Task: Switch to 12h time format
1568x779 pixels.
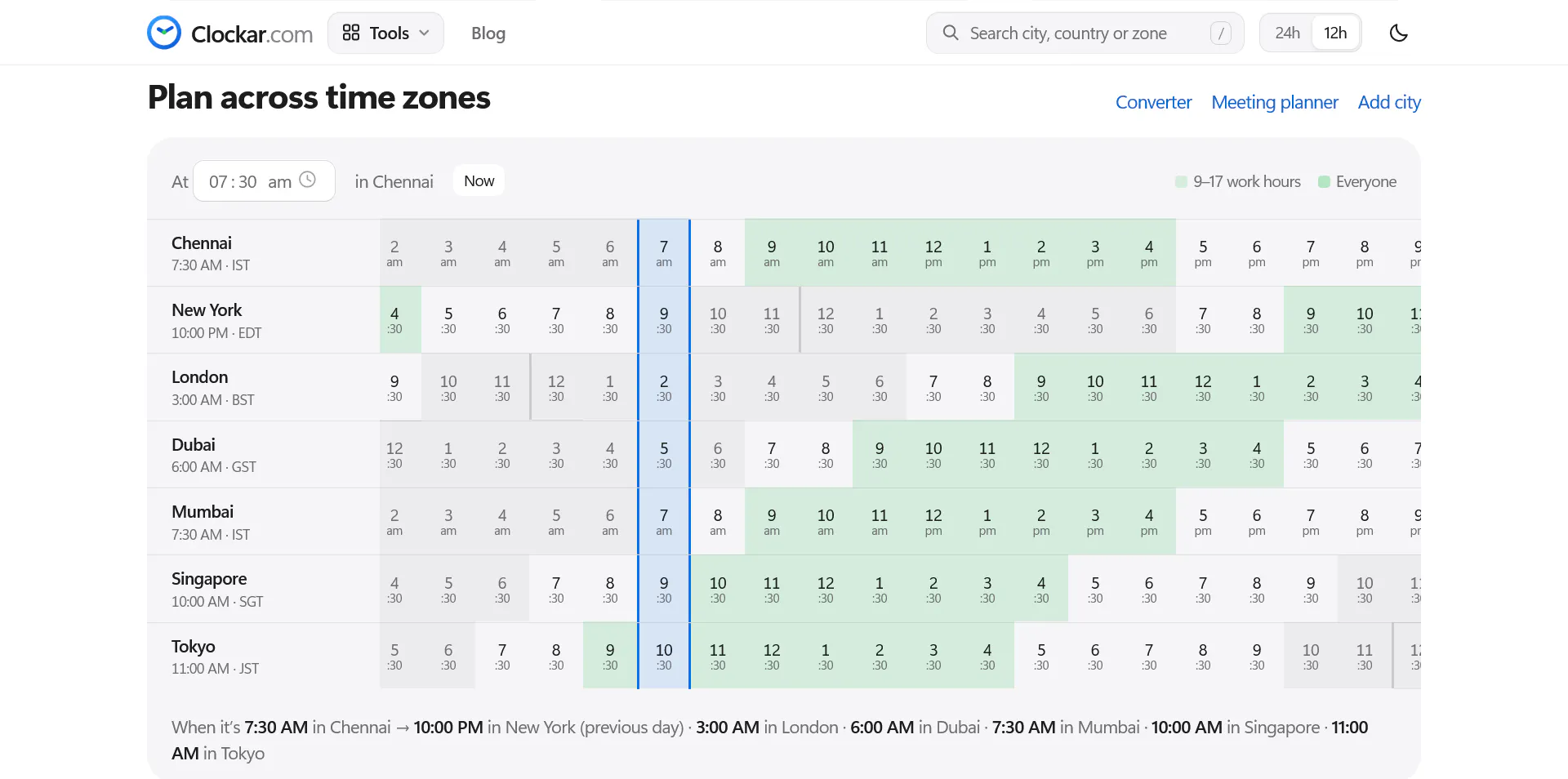Action: tap(1335, 33)
